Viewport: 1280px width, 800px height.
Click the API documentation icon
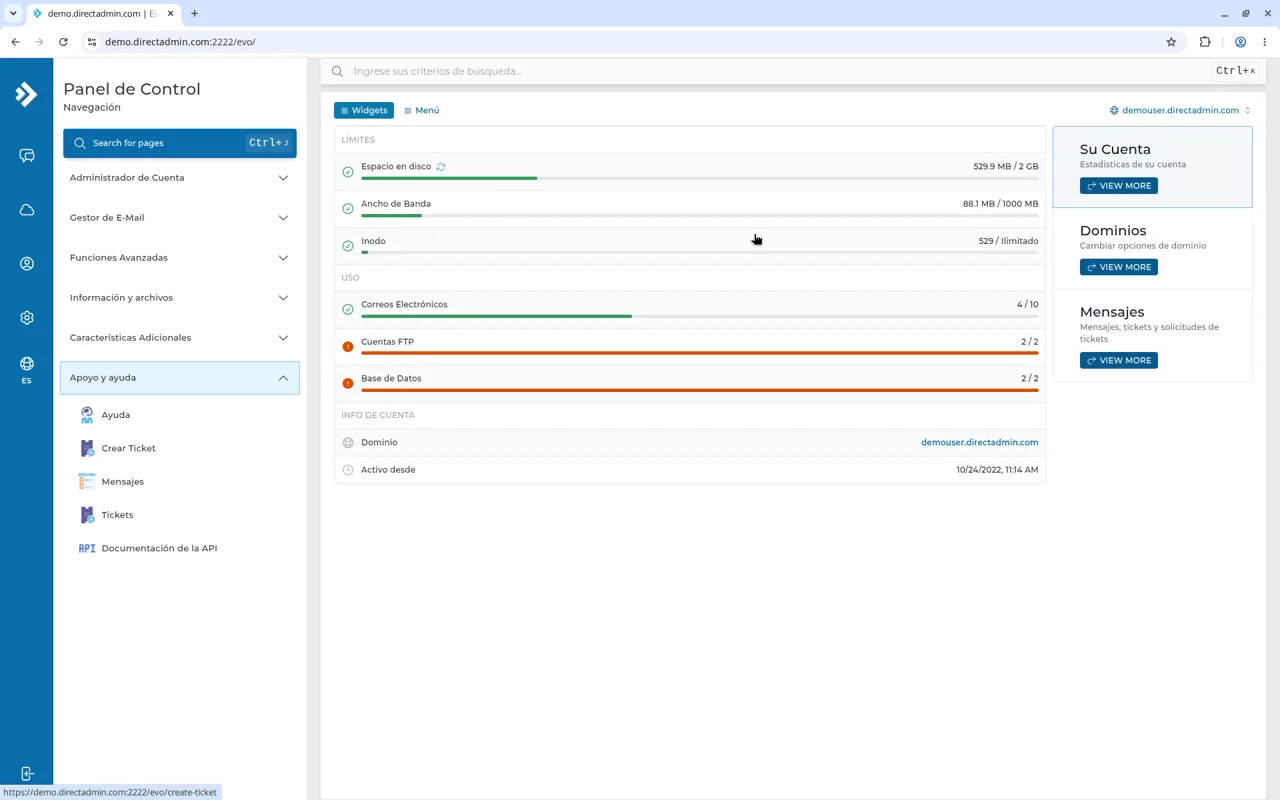click(x=87, y=548)
